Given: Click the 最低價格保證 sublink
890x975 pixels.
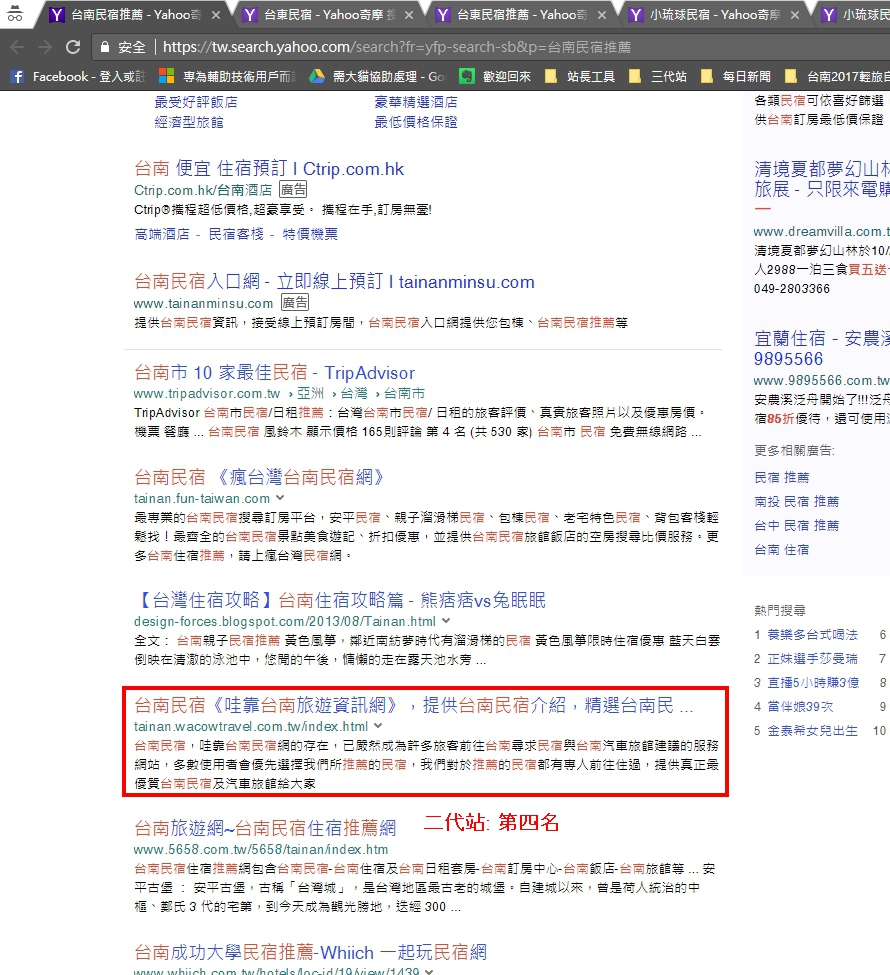Looking at the screenshot, I should tap(416, 122).
